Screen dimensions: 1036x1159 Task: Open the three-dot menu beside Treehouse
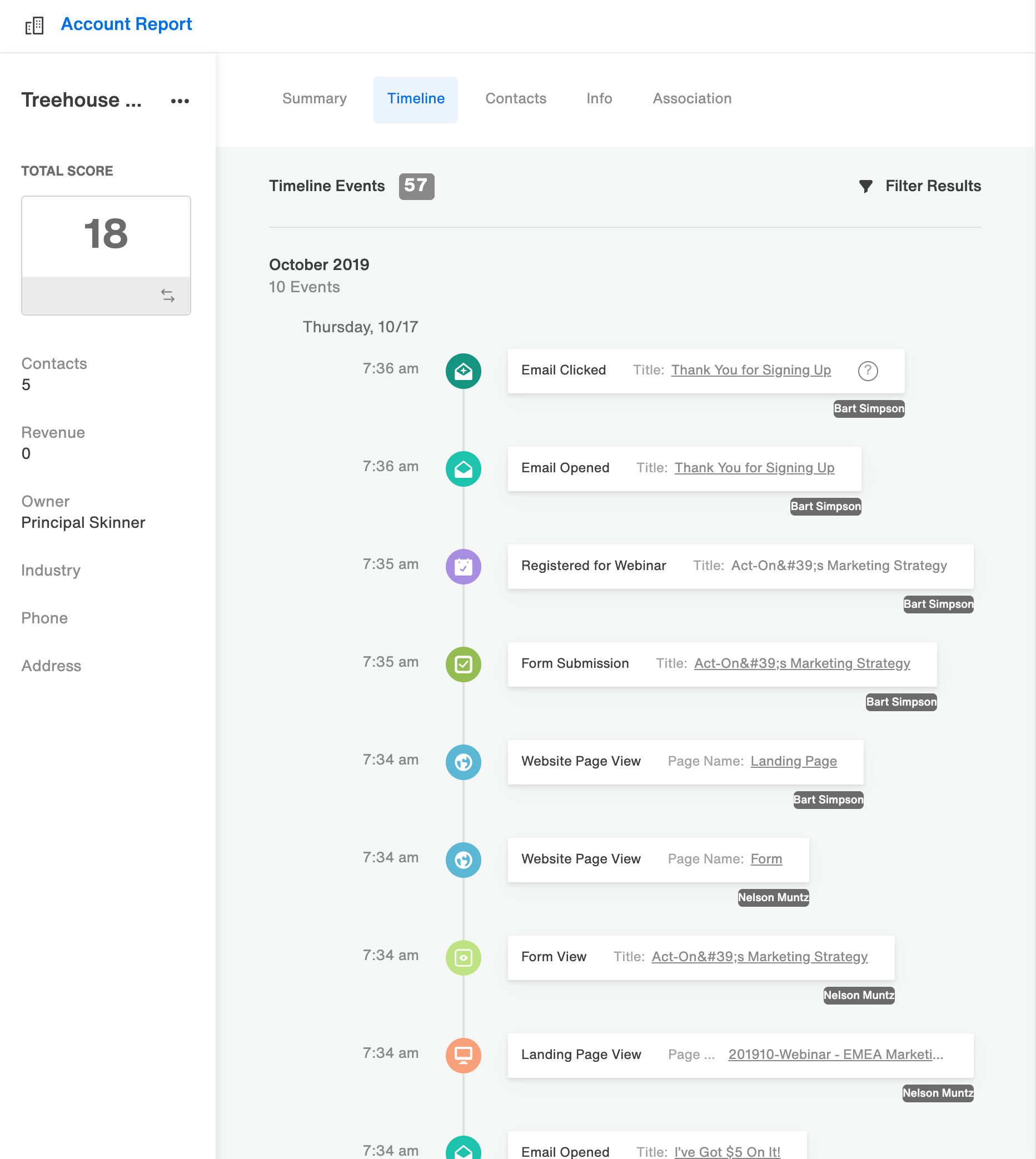(x=180, y=101)
